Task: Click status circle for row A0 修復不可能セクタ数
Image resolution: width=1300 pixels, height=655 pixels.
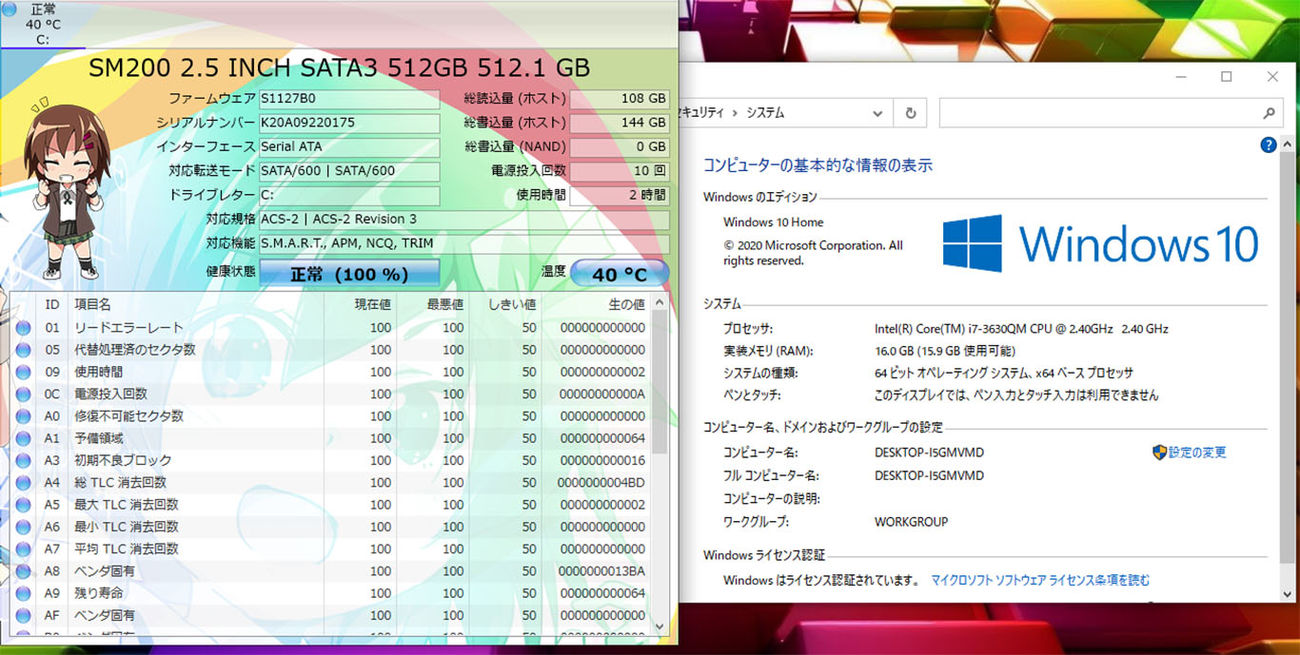Action: point(23,416)
